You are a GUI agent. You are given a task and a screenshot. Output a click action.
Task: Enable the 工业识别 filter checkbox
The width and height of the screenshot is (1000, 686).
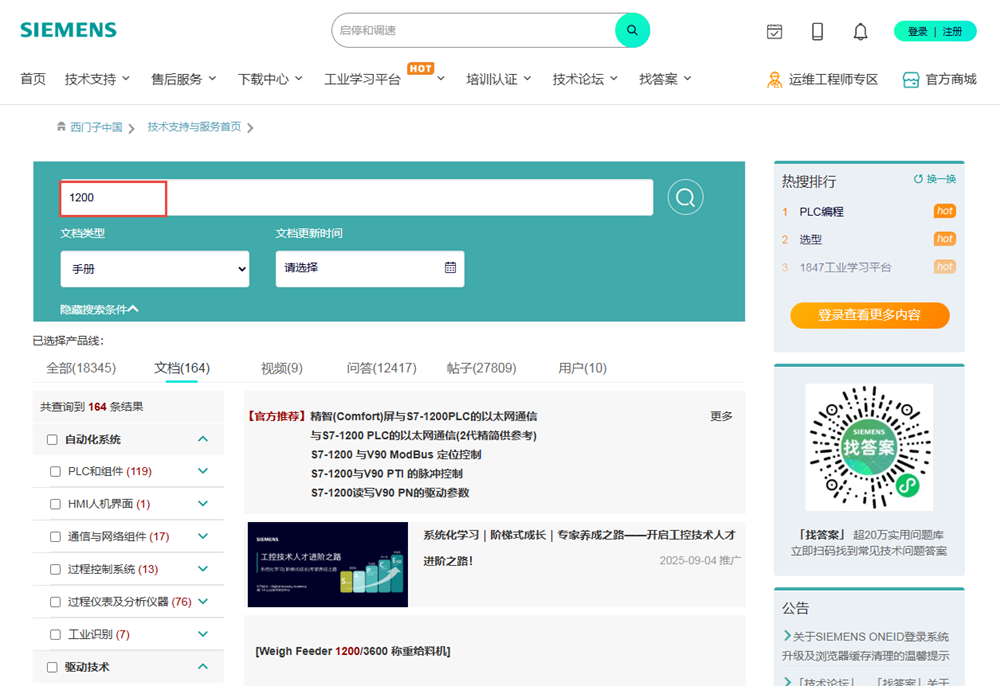pyautogui.click(x=55, y=635)
